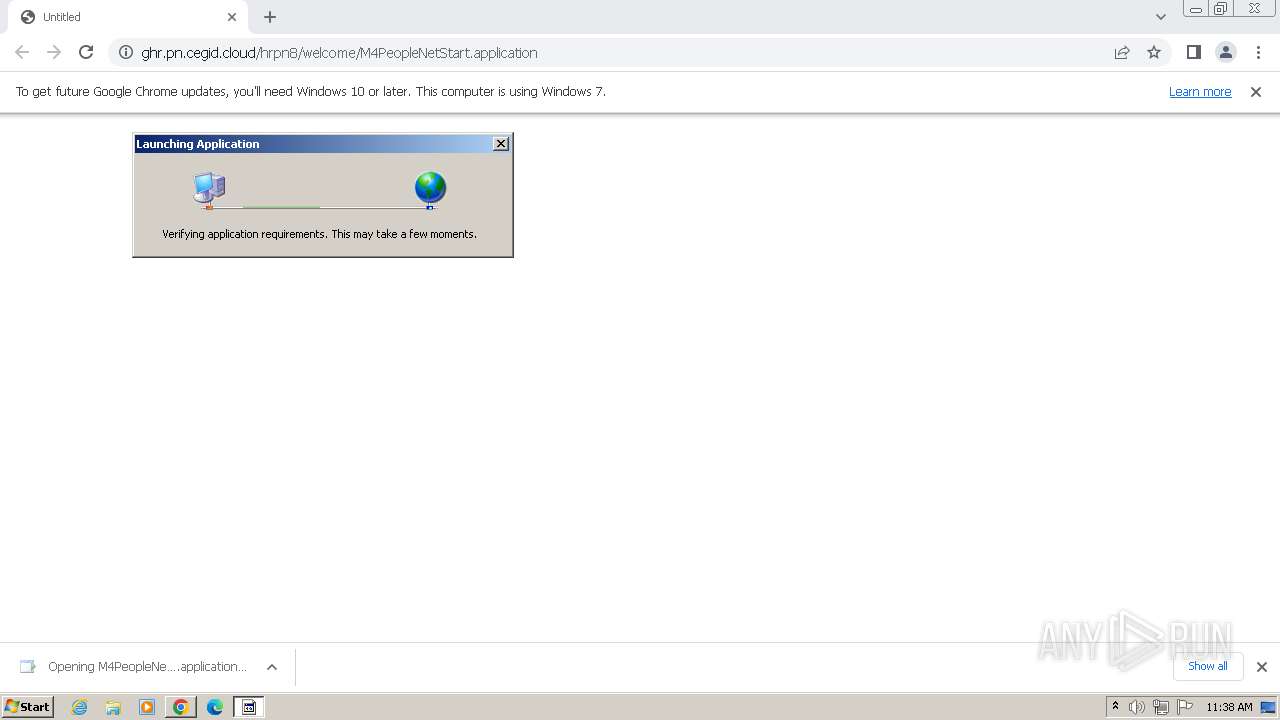Show hidden system tray icons
1280x720 pixels.
(x=1115, y=707)
